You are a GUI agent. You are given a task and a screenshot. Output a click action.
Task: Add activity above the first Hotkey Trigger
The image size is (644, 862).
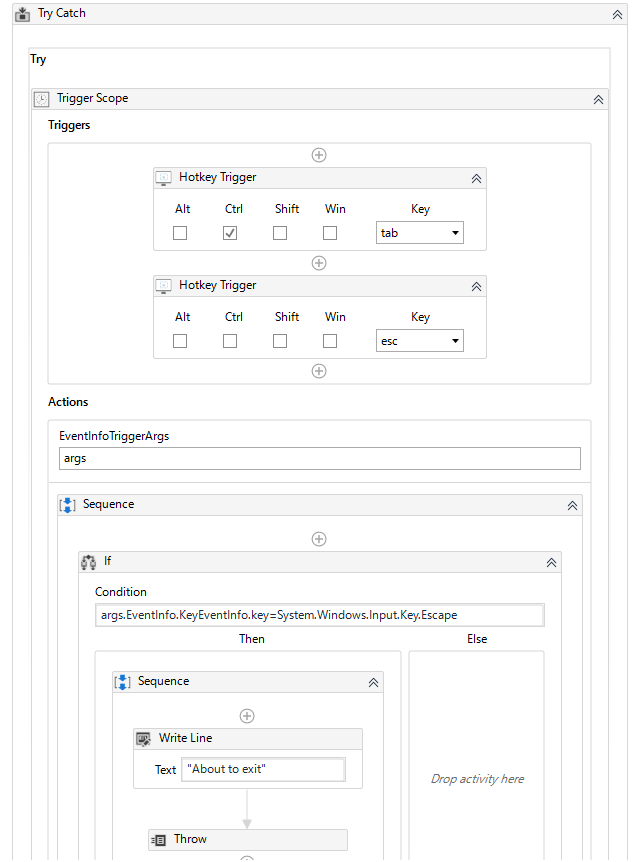319,155
